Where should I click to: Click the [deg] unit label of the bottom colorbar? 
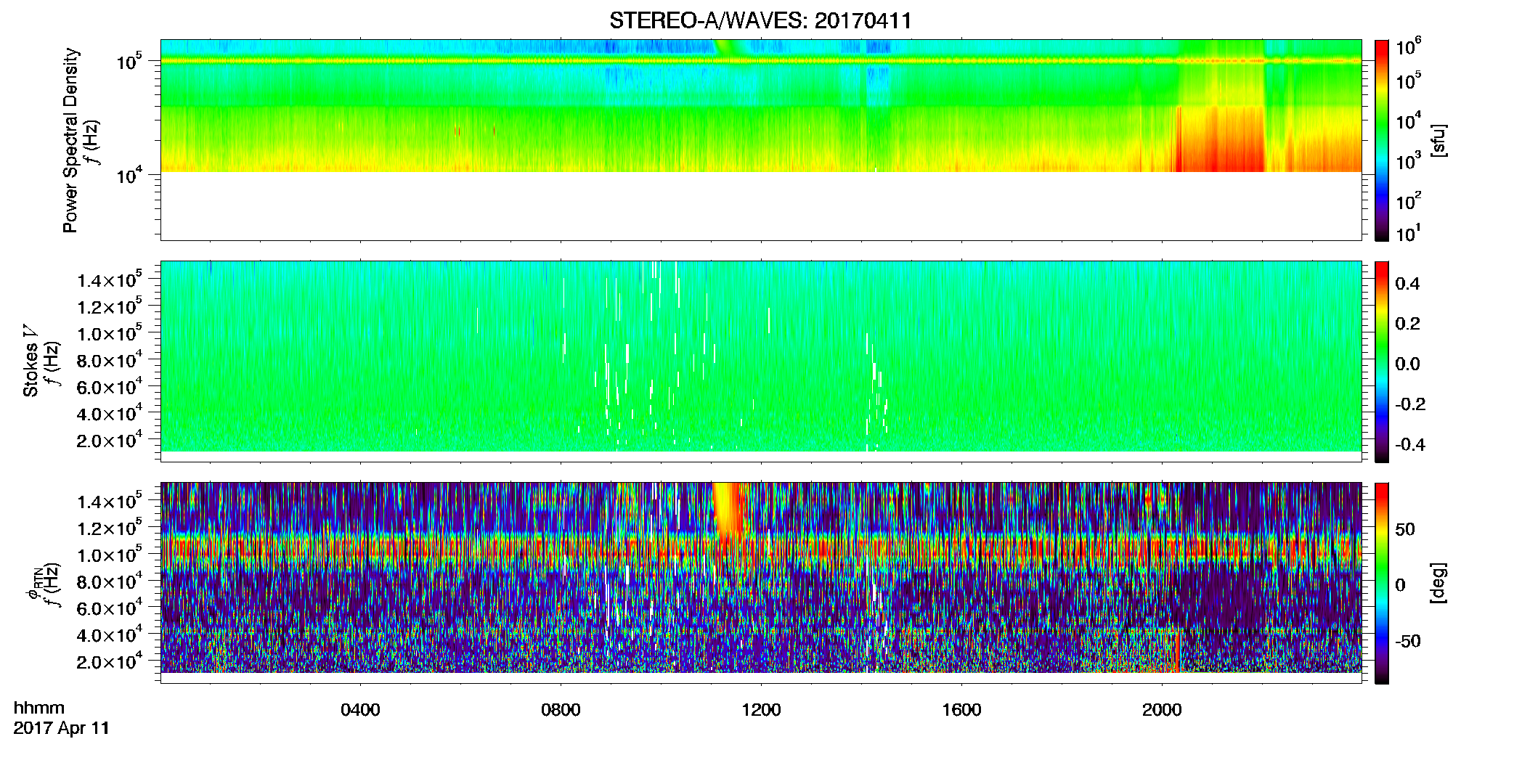pos(1438,583)
